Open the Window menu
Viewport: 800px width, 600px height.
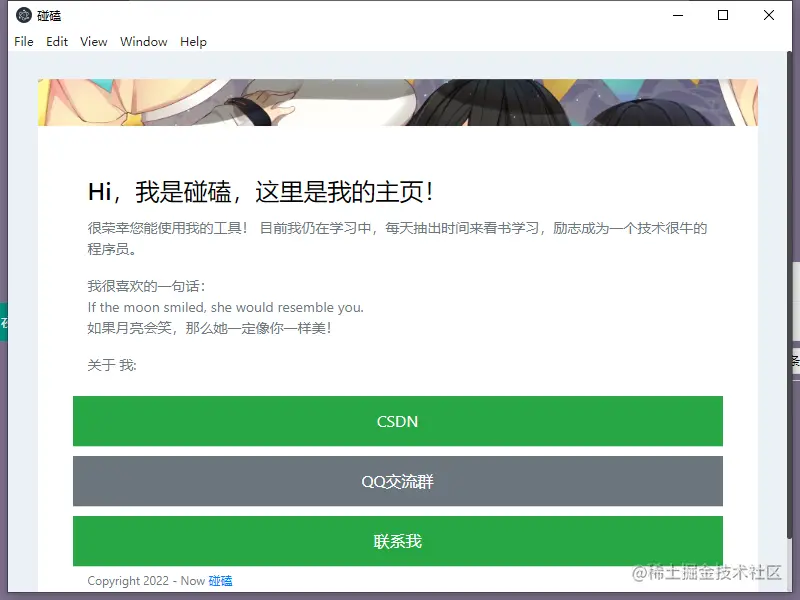pyautogui.click(x=143, y=41)
